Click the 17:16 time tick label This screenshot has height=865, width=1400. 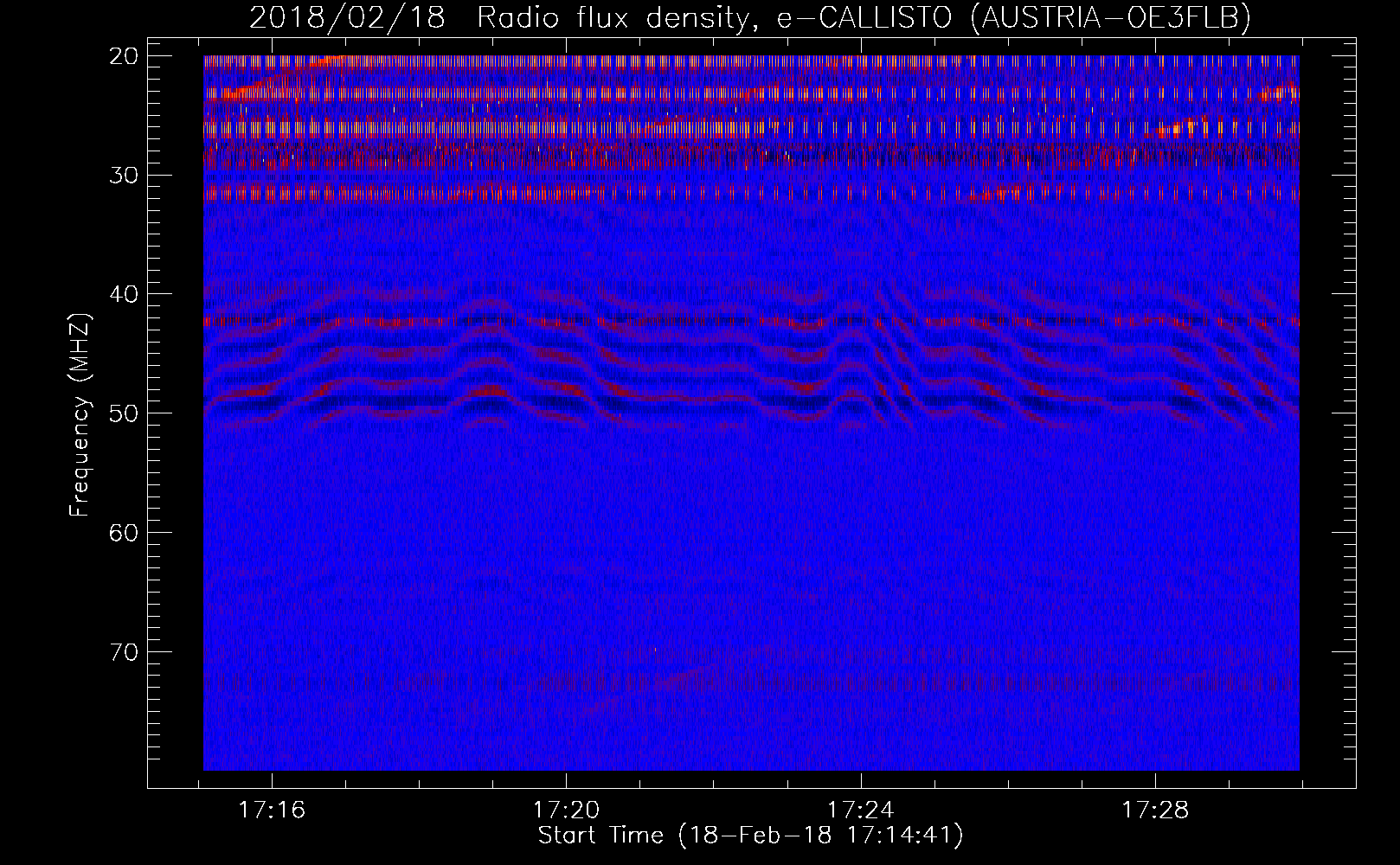273,811
